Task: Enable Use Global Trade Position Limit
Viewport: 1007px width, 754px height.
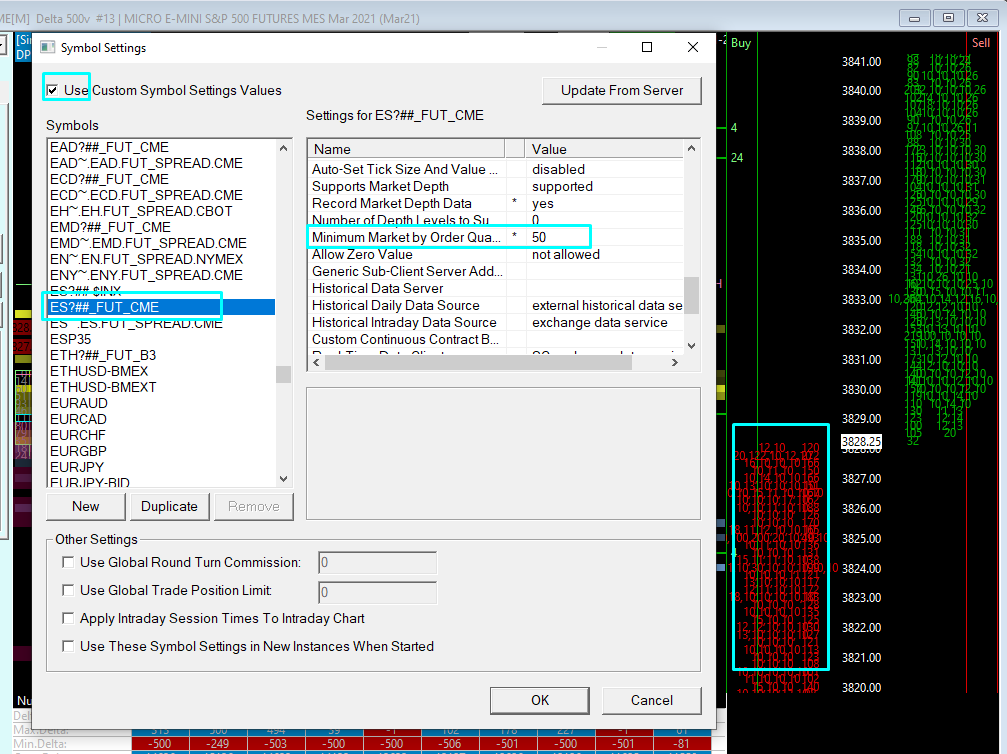Action: click(67, 590)
